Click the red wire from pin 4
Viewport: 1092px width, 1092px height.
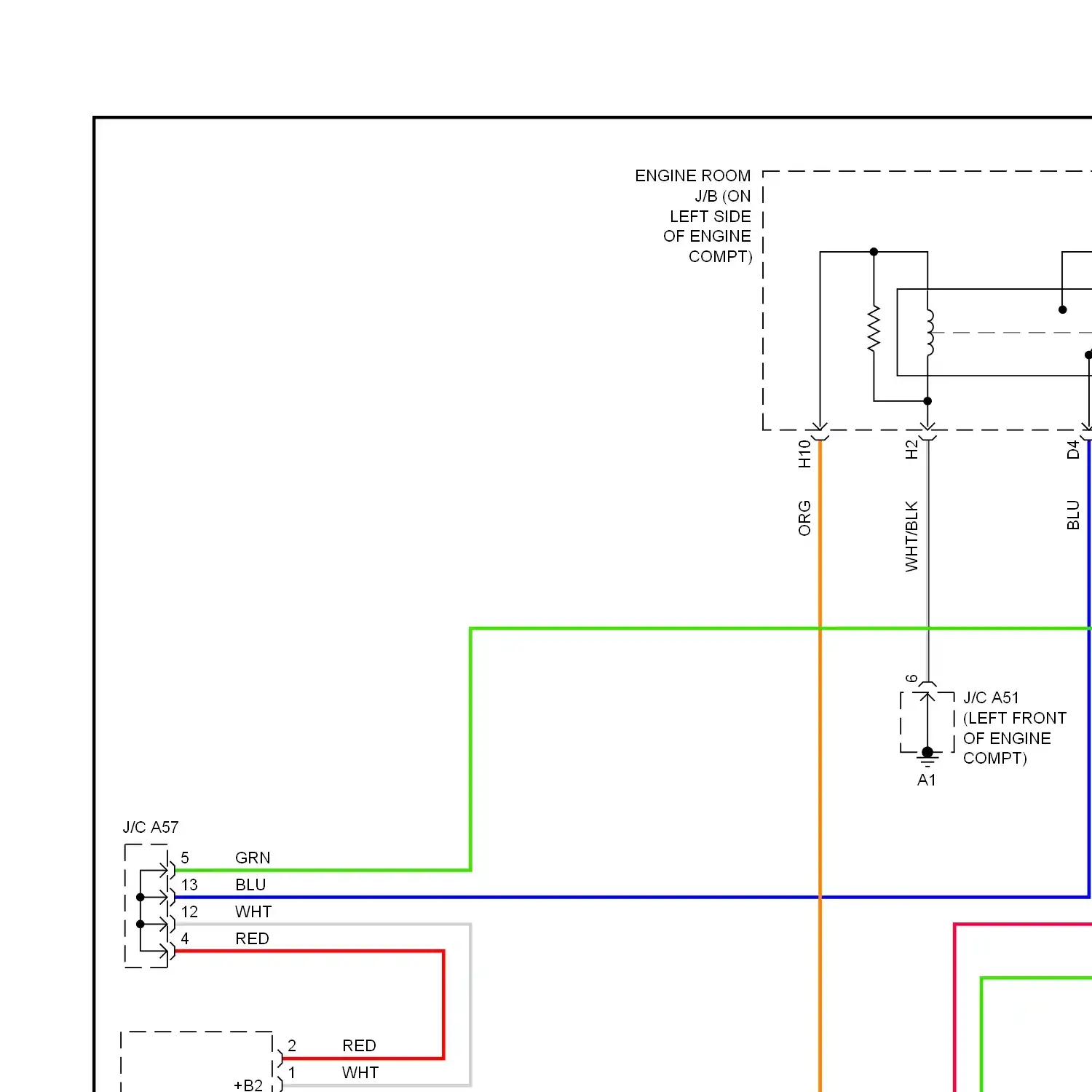coord(443,1005)
